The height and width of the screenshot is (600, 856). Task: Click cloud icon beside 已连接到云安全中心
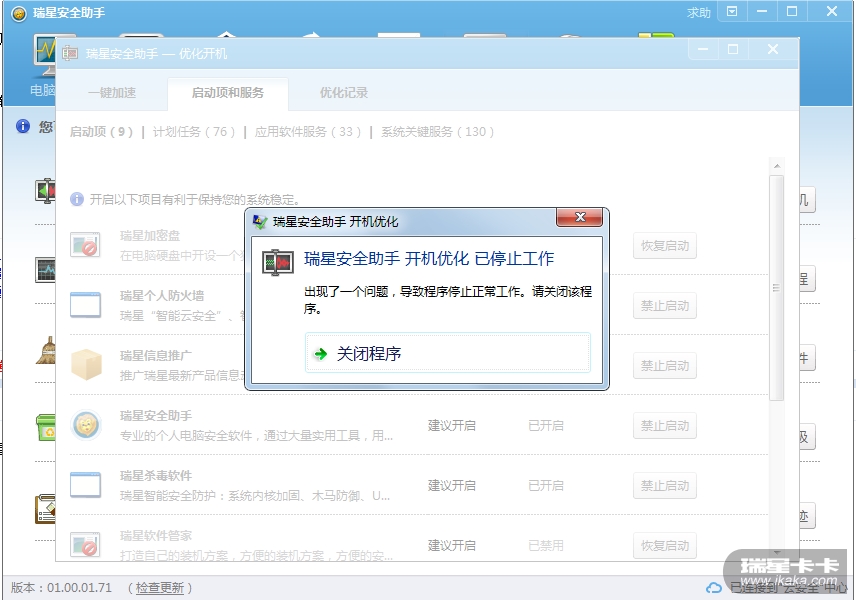714,588
